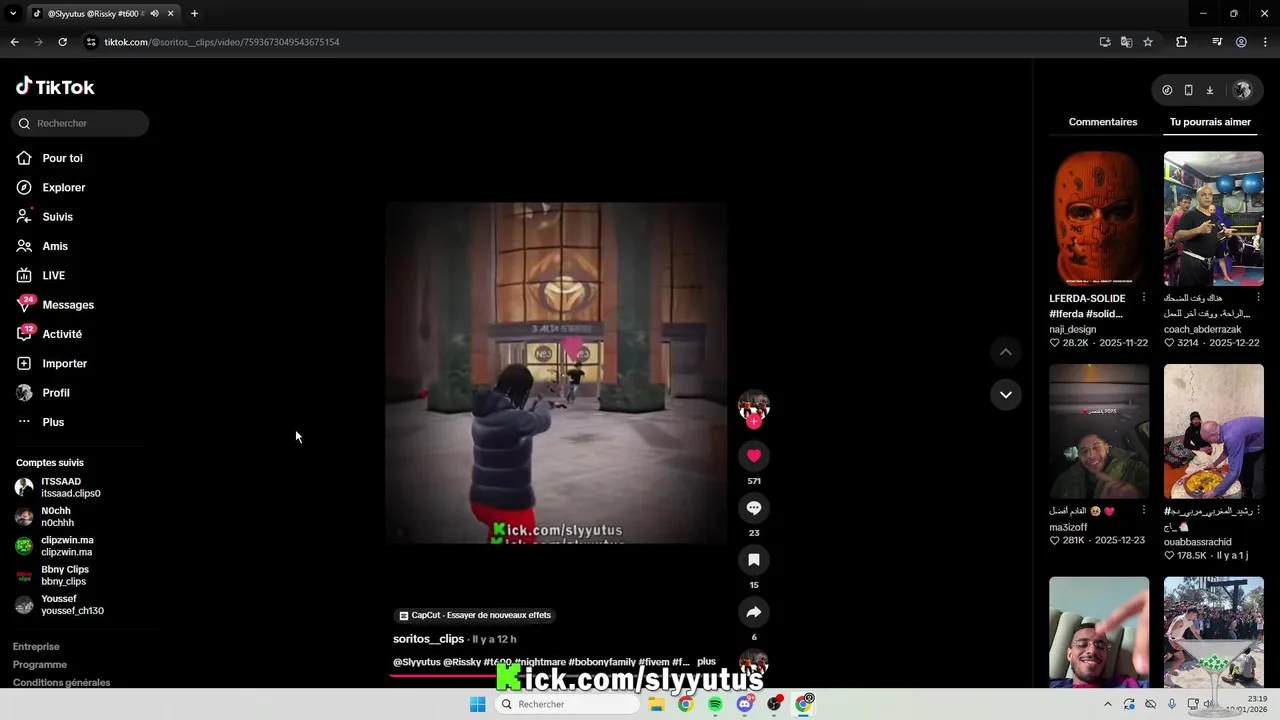
Task: Mute the tab using the speaker icon
Action: pyautogui.click(x=154, y=14)
